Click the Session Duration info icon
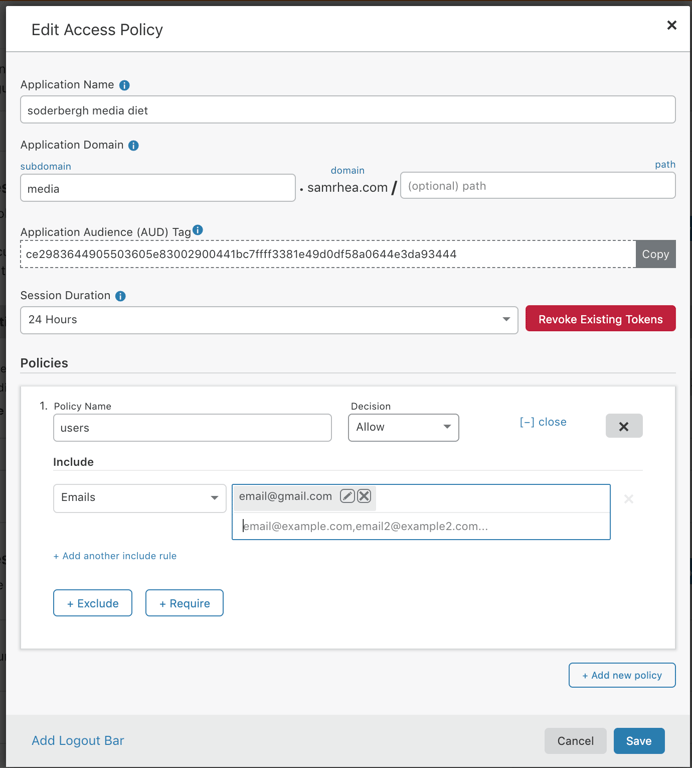Screen dimensions: 692x768 [120, 296]
